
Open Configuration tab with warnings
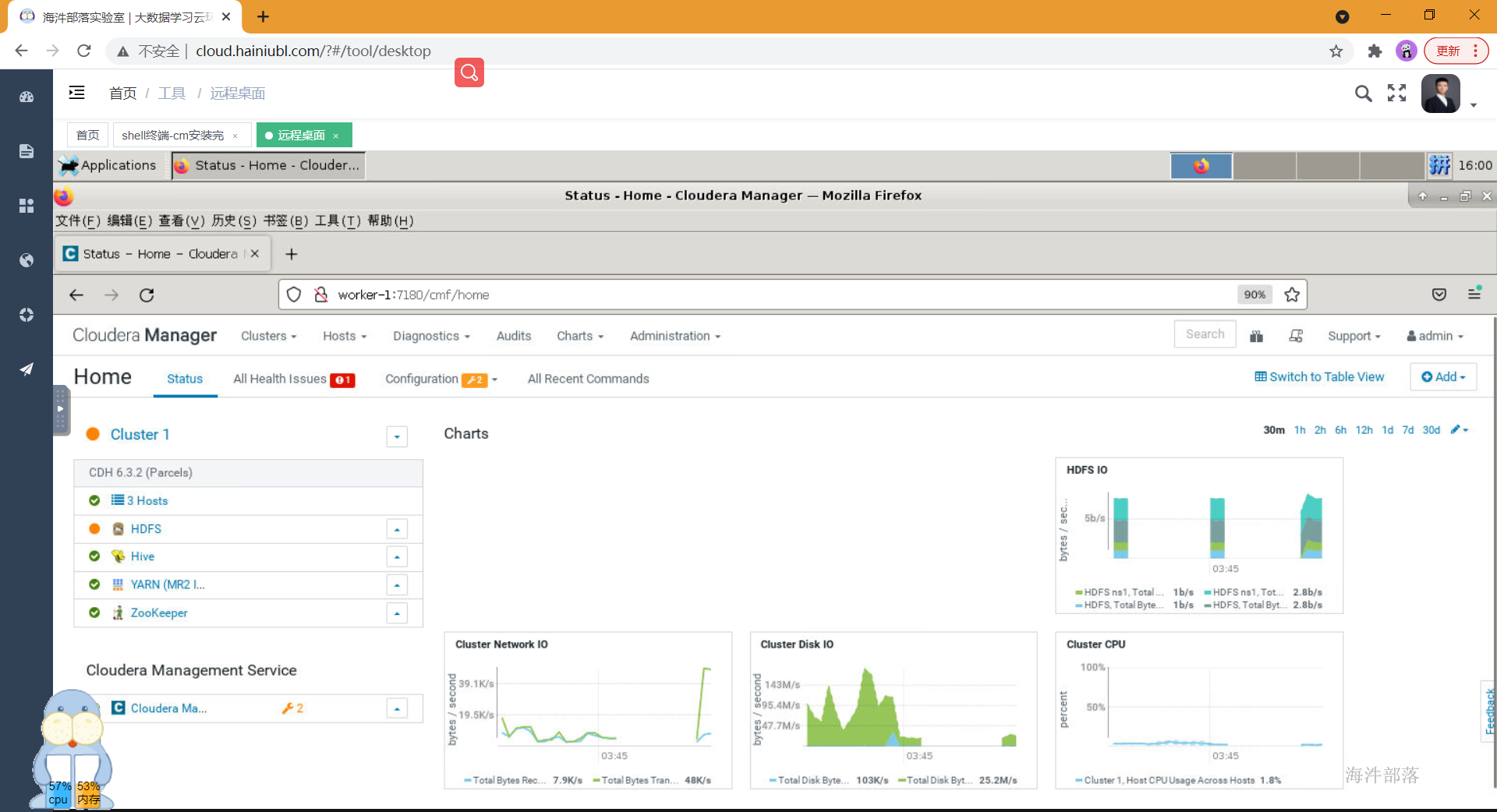pyautogui.click(x=441, y=379)
